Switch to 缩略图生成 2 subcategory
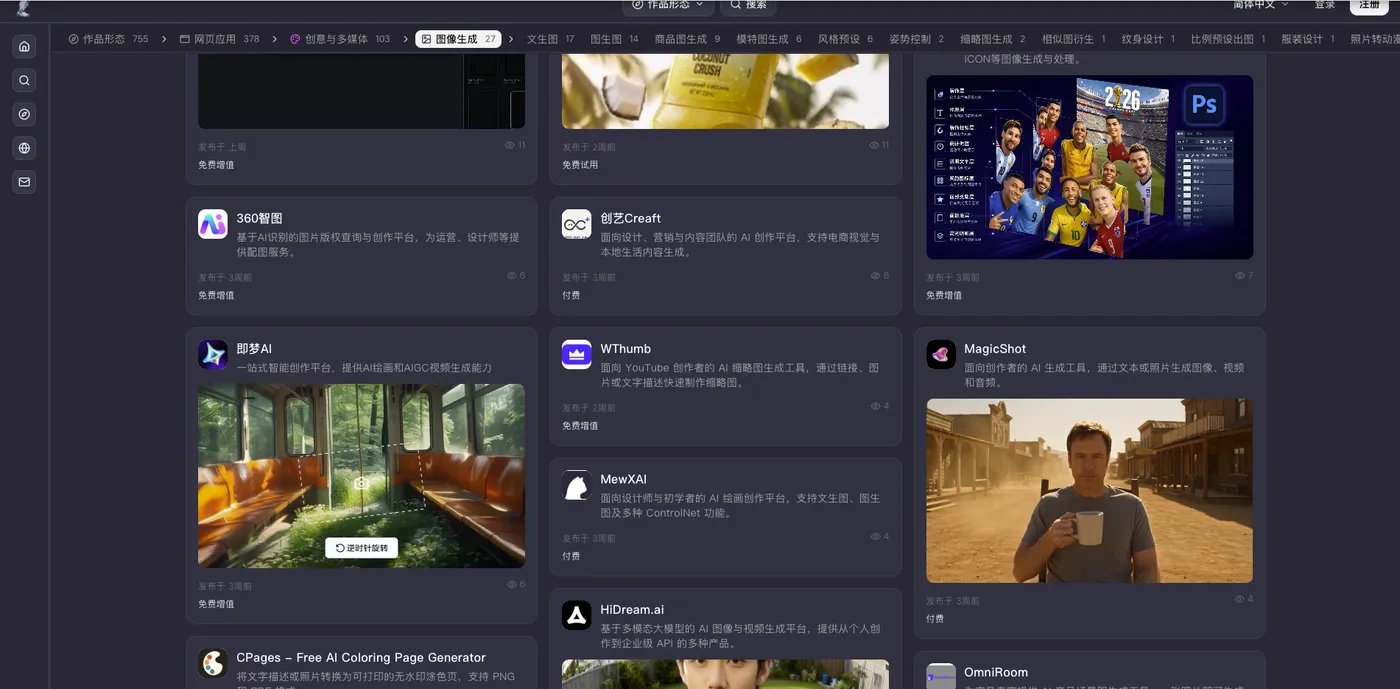 point(993,39)
